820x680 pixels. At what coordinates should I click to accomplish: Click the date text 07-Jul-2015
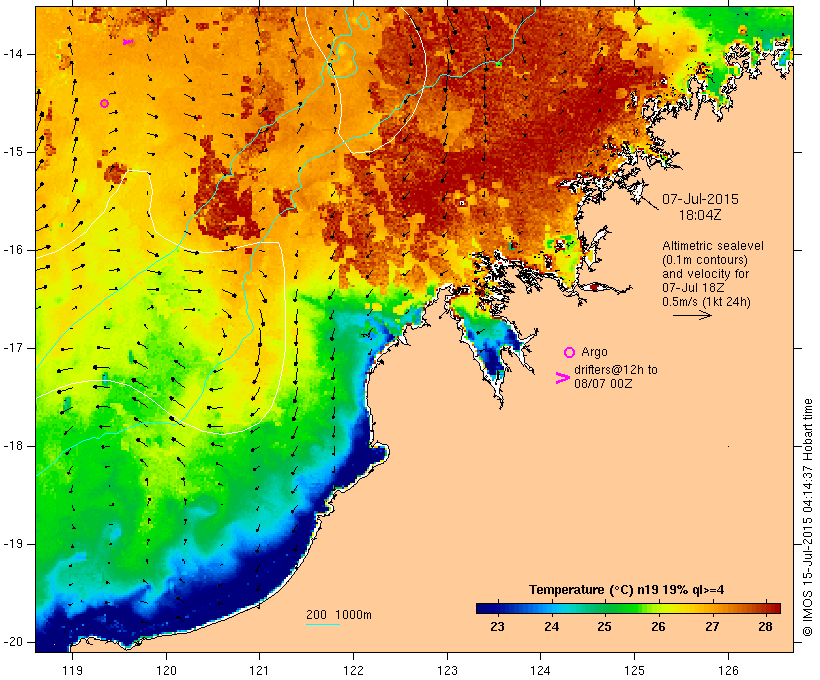[700, 199]
